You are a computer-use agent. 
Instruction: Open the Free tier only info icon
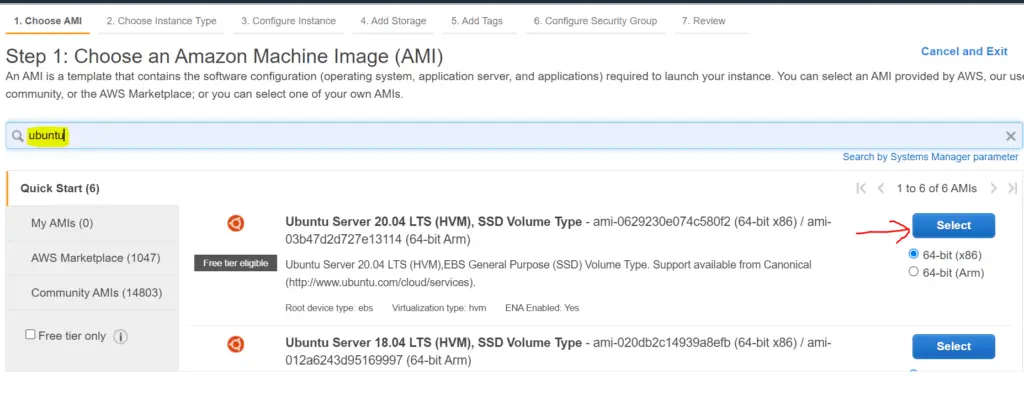(x=120, y=337)
